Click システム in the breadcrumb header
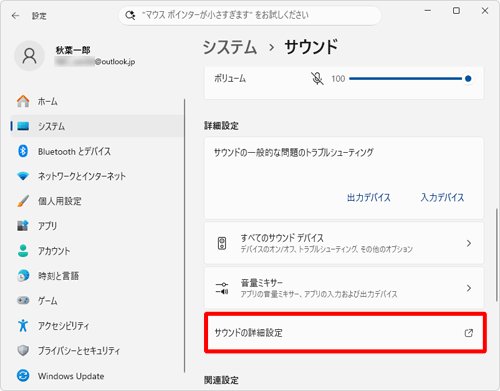 (x=230, y=47)
